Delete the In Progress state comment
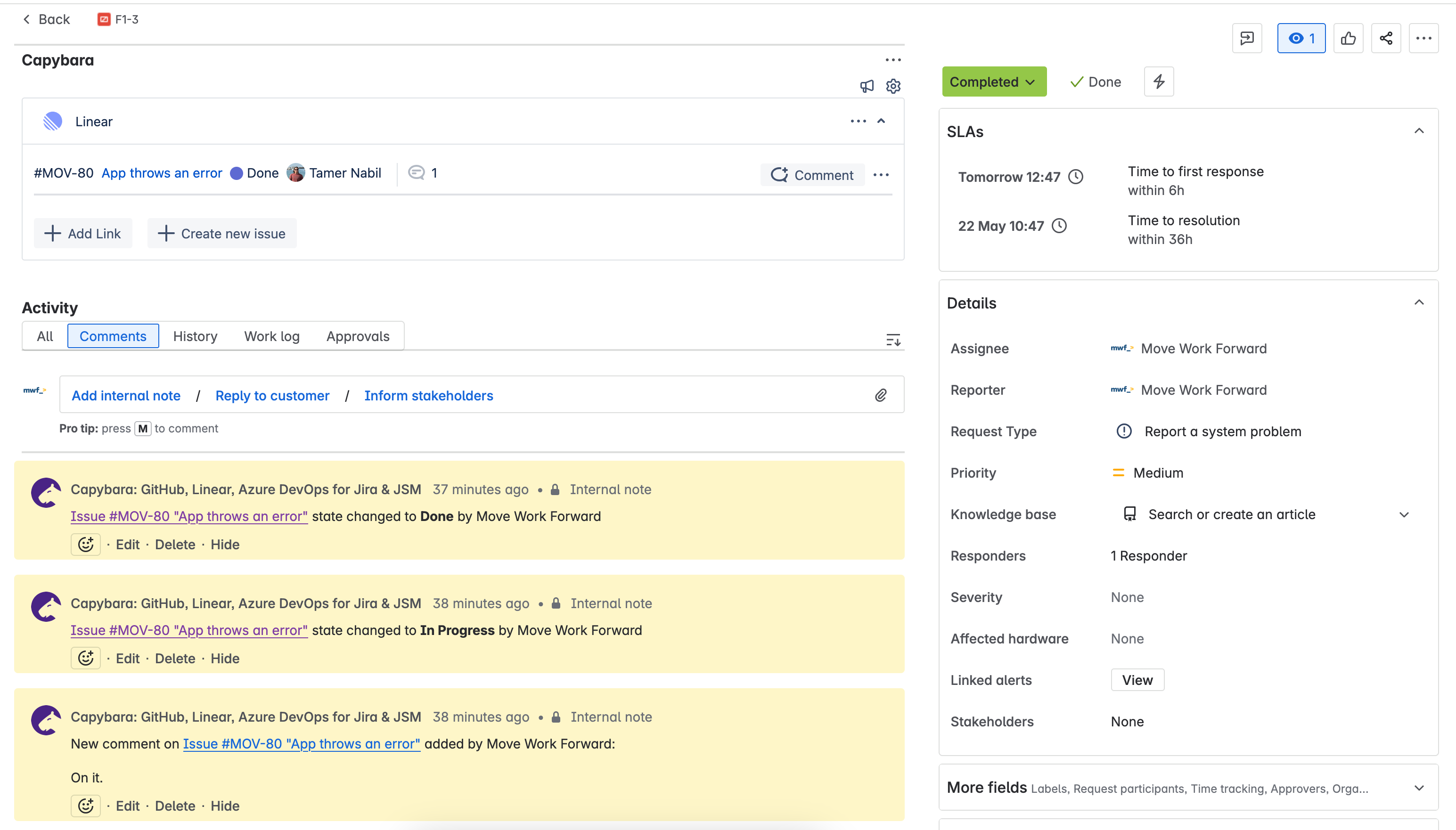1456x830 pixels. point(175,659)
